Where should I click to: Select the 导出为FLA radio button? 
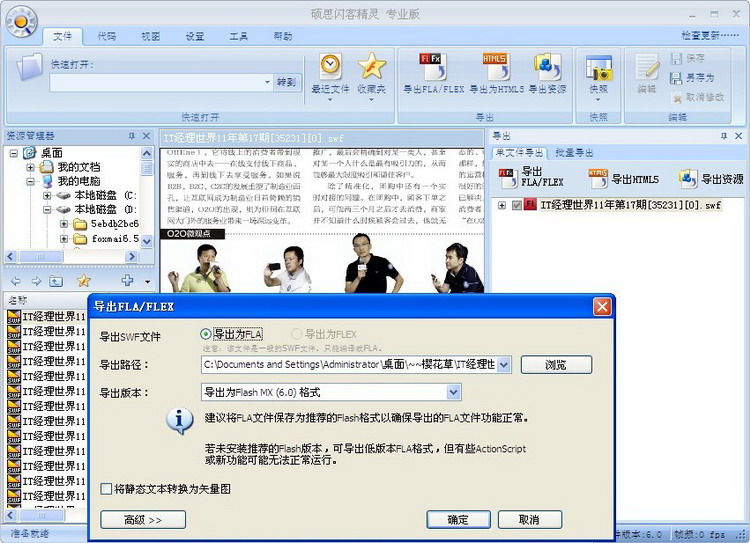pos(206,334)
